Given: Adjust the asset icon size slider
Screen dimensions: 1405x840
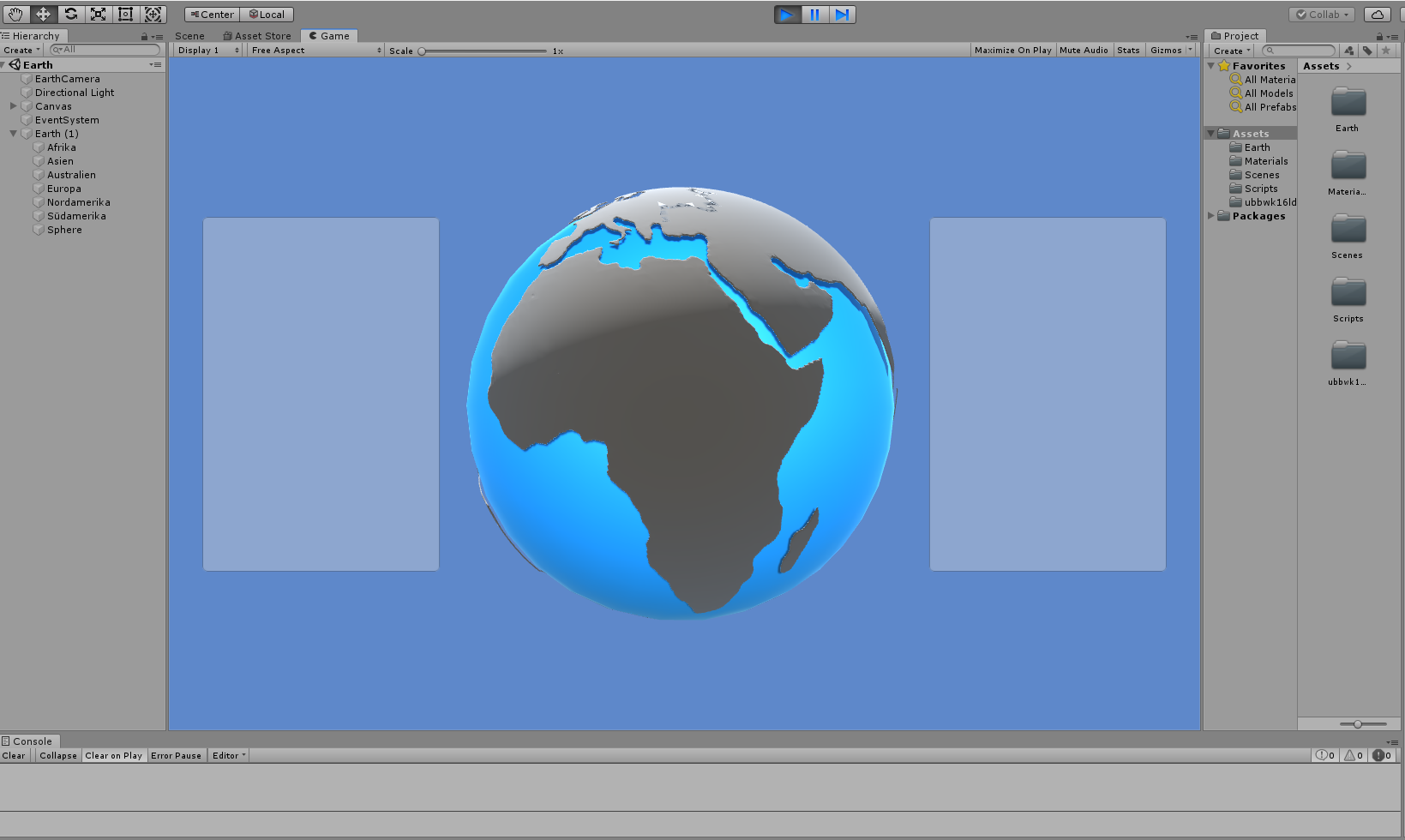Looking at the screenshot, I should pos(1363,724).
